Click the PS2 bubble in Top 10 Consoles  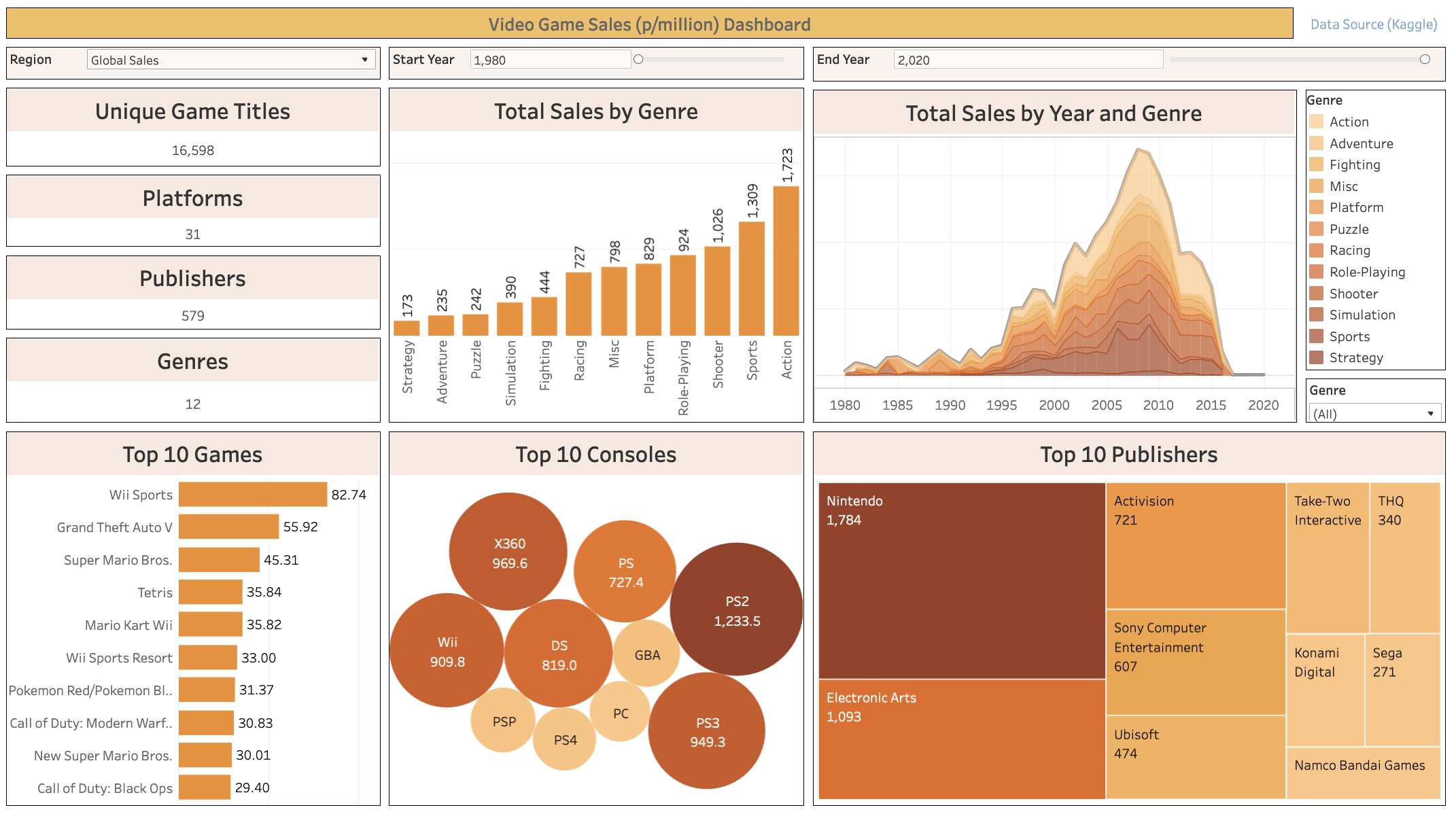pos(737,609)
